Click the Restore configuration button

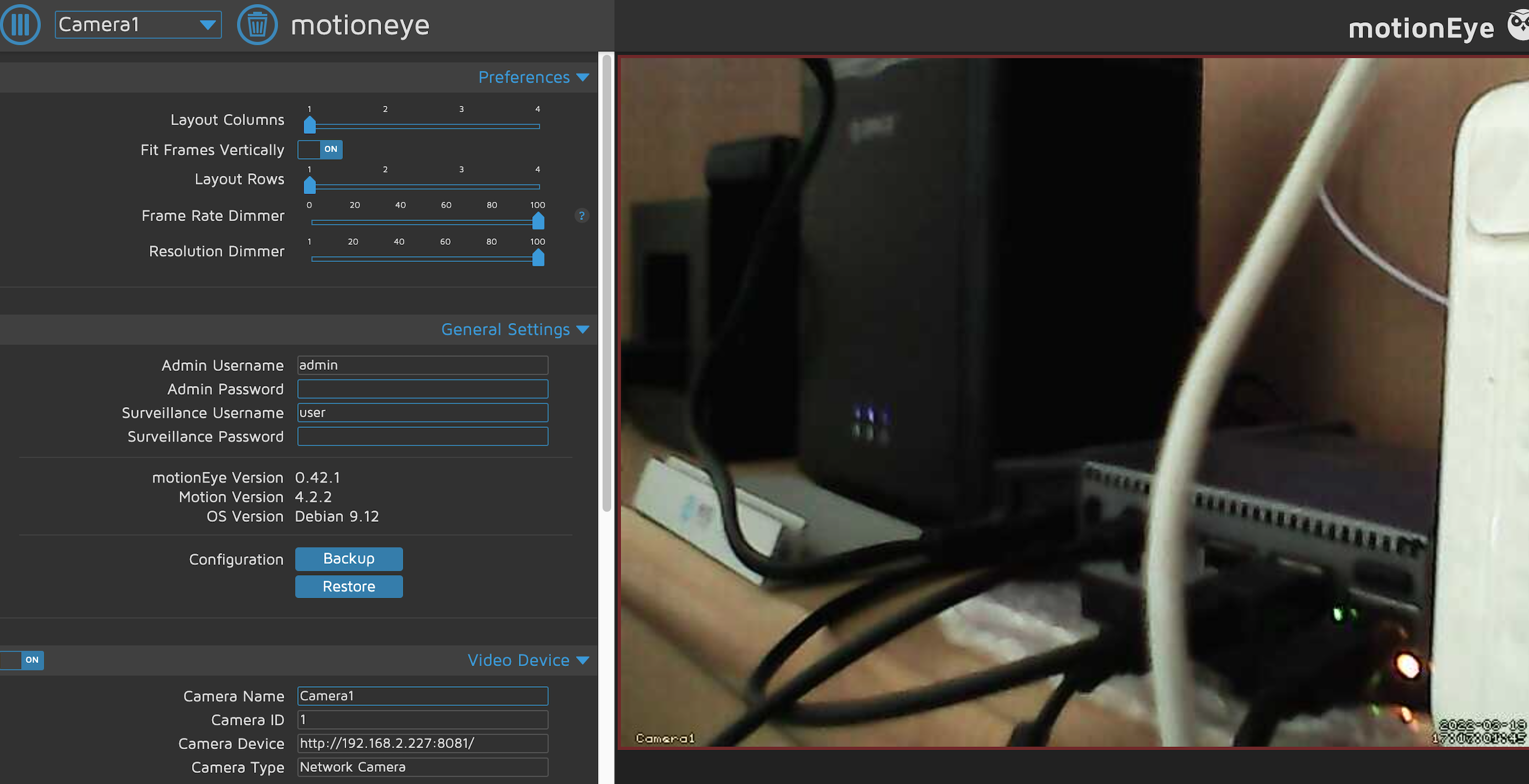pos(349,587)
